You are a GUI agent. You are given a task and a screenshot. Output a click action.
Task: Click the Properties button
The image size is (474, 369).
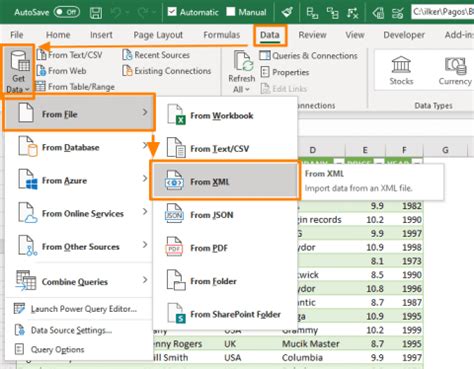(x=285, y=72)
